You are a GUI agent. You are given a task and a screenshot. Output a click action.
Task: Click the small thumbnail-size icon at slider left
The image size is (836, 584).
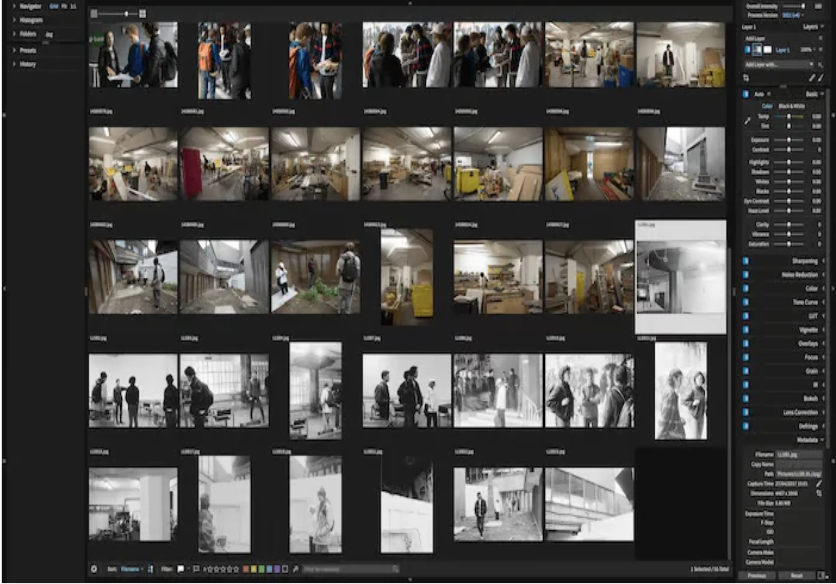[x=94, y=13]
